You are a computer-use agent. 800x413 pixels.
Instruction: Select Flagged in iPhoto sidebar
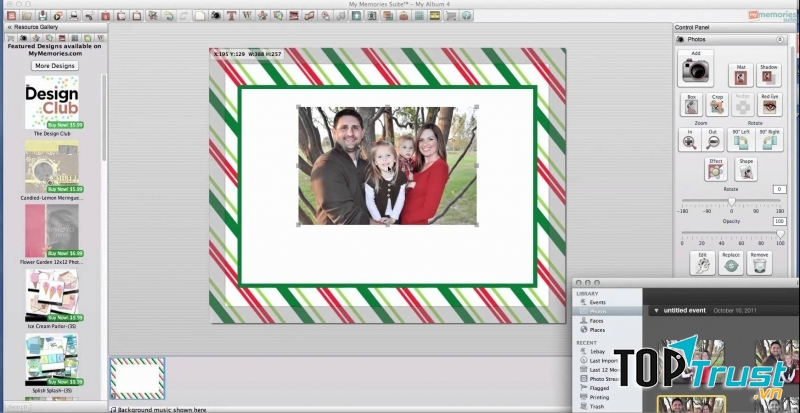pos(599,388)
